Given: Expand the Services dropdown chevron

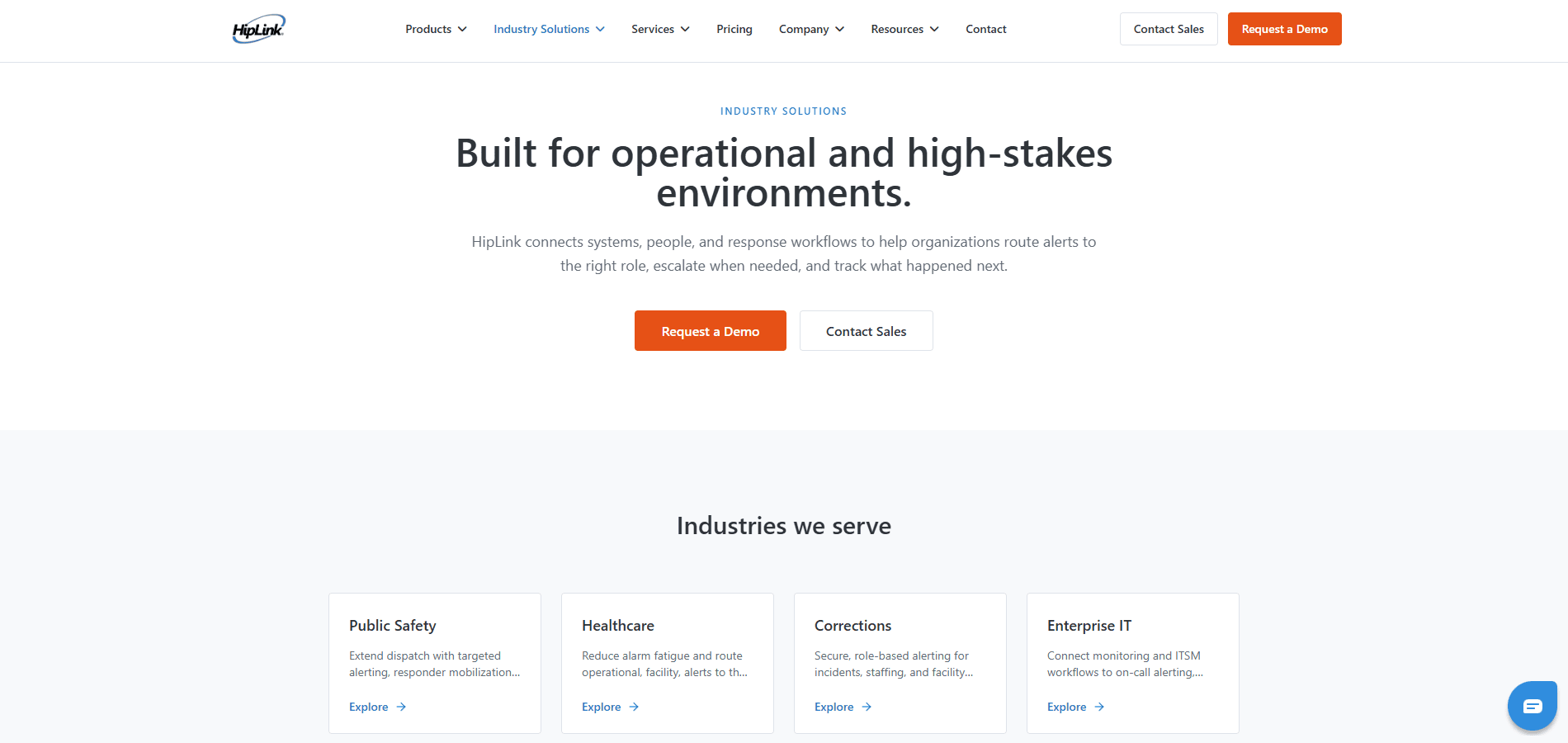Looking at the screenshot, I should point(685,30).
